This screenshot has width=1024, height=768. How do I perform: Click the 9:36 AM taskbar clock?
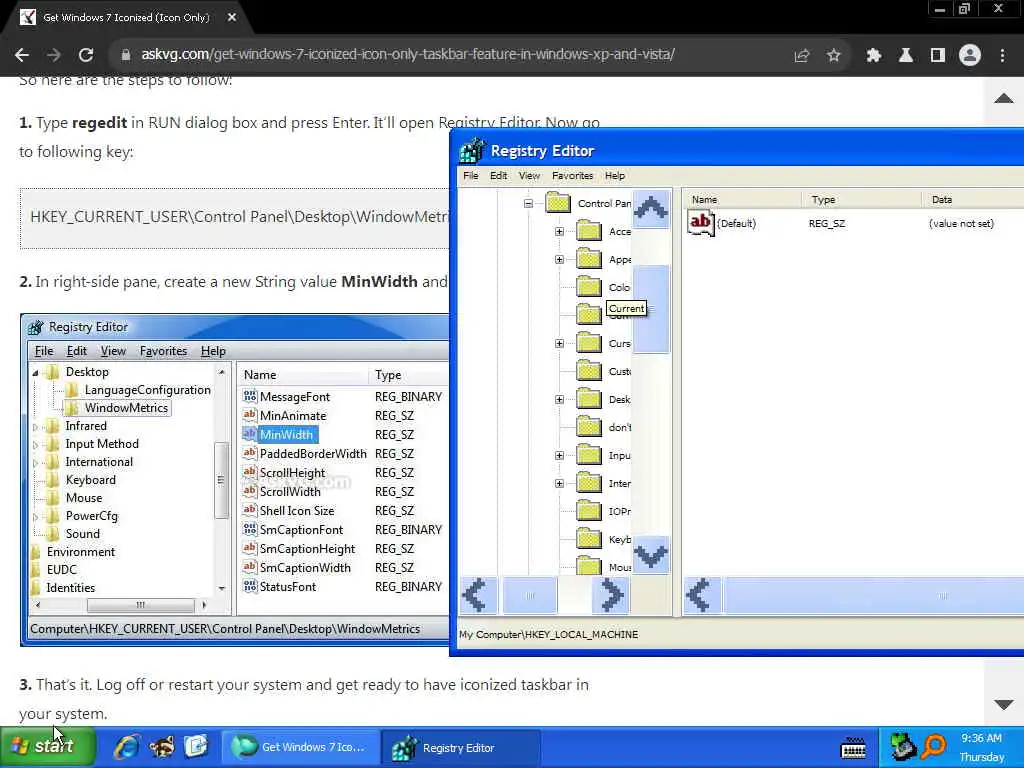982,738
